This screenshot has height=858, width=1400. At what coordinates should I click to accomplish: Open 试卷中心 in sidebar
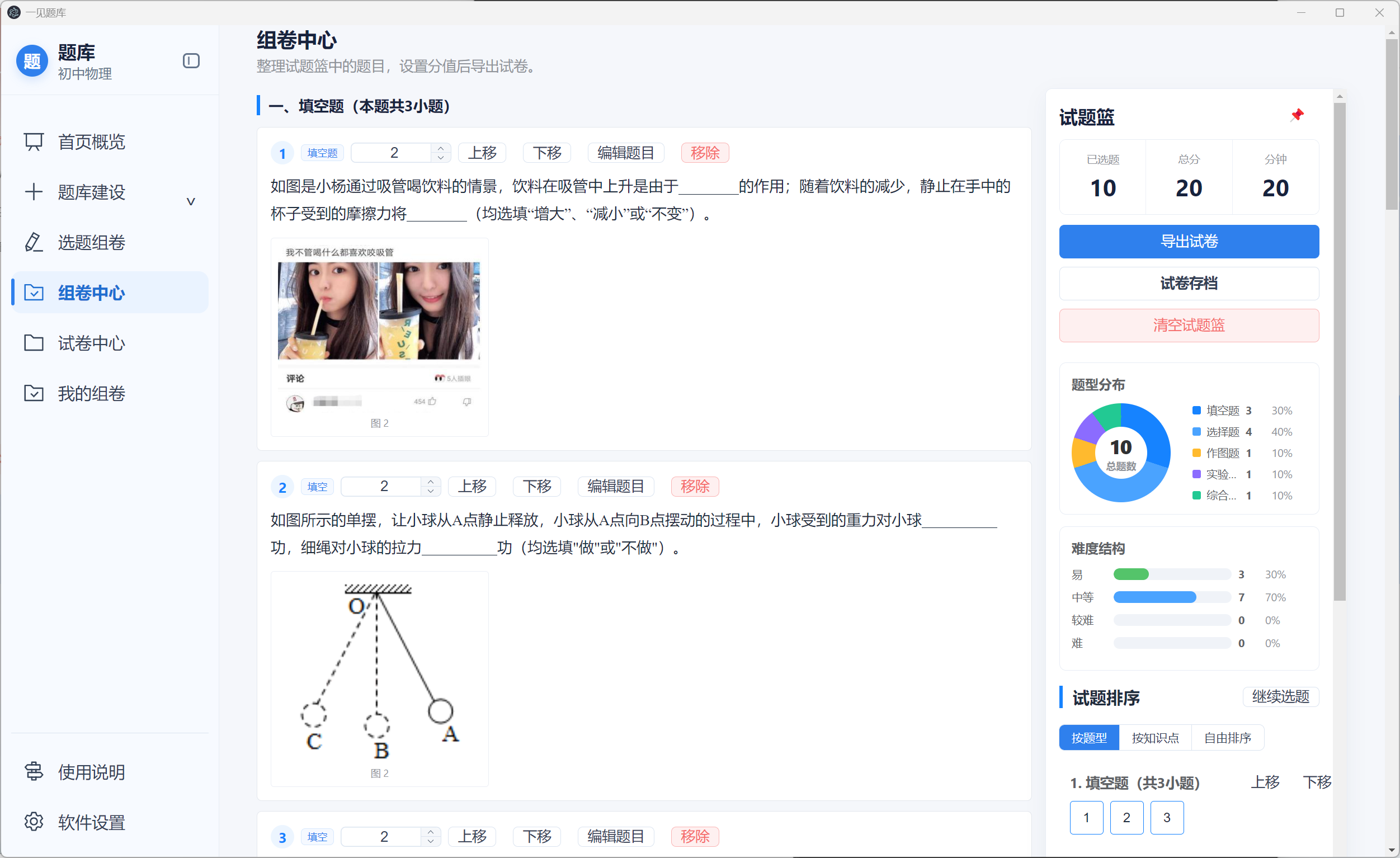tap(110, 343)
